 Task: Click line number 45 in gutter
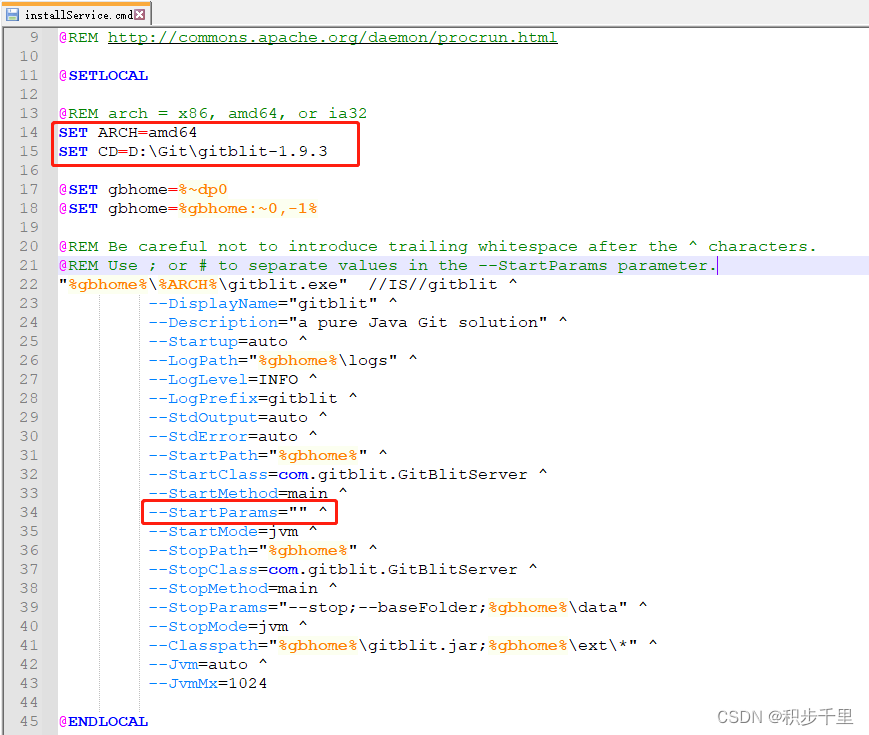click(29, 721)
